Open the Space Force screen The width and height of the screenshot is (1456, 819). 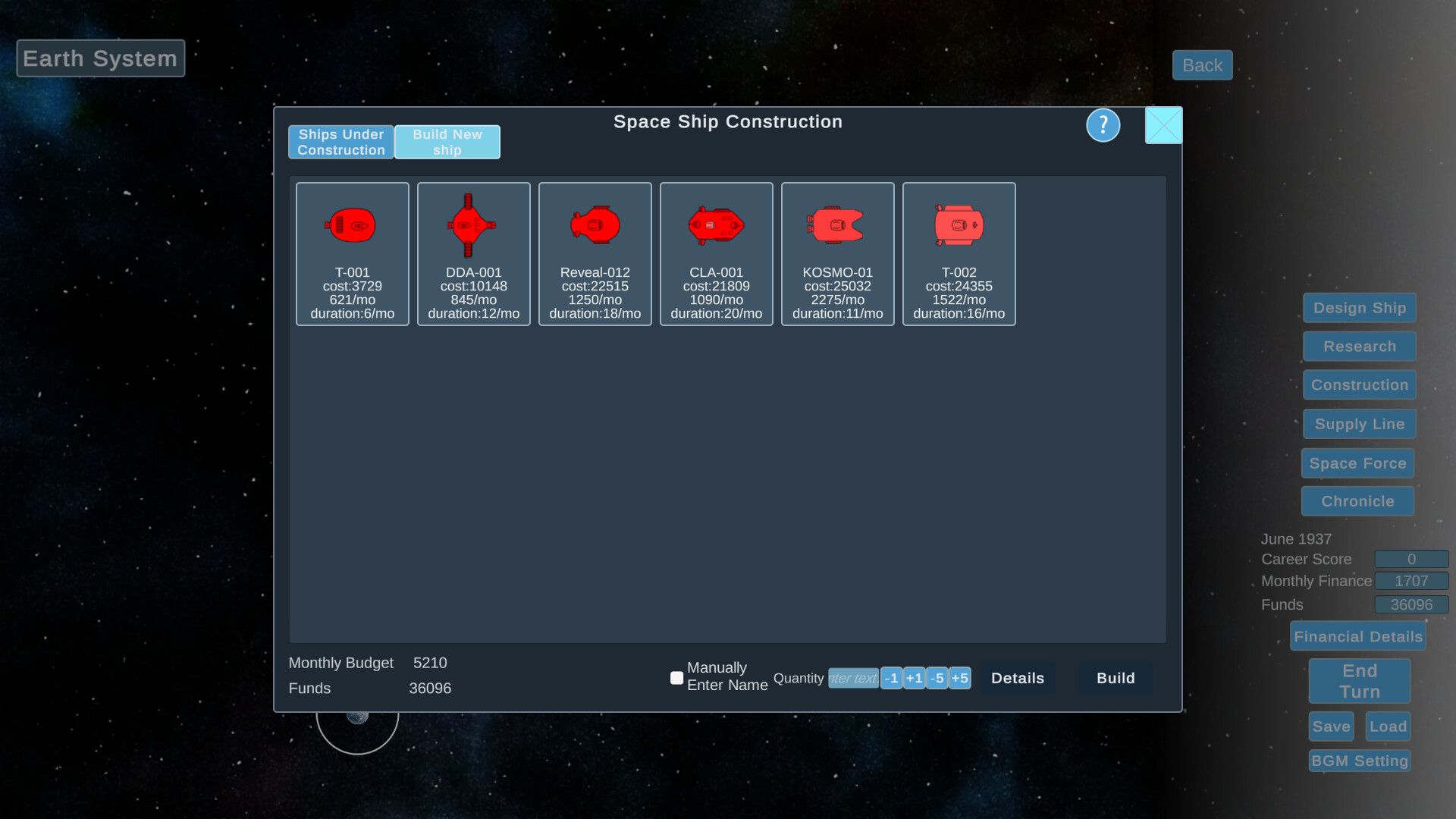[x=1357, y=463]
